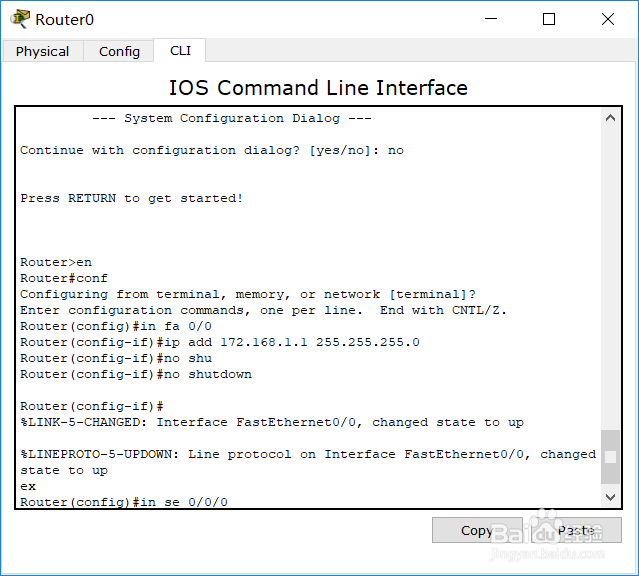
Task: Click the 'Continue with configuration dialog?' line
Action: pos(212,150)
